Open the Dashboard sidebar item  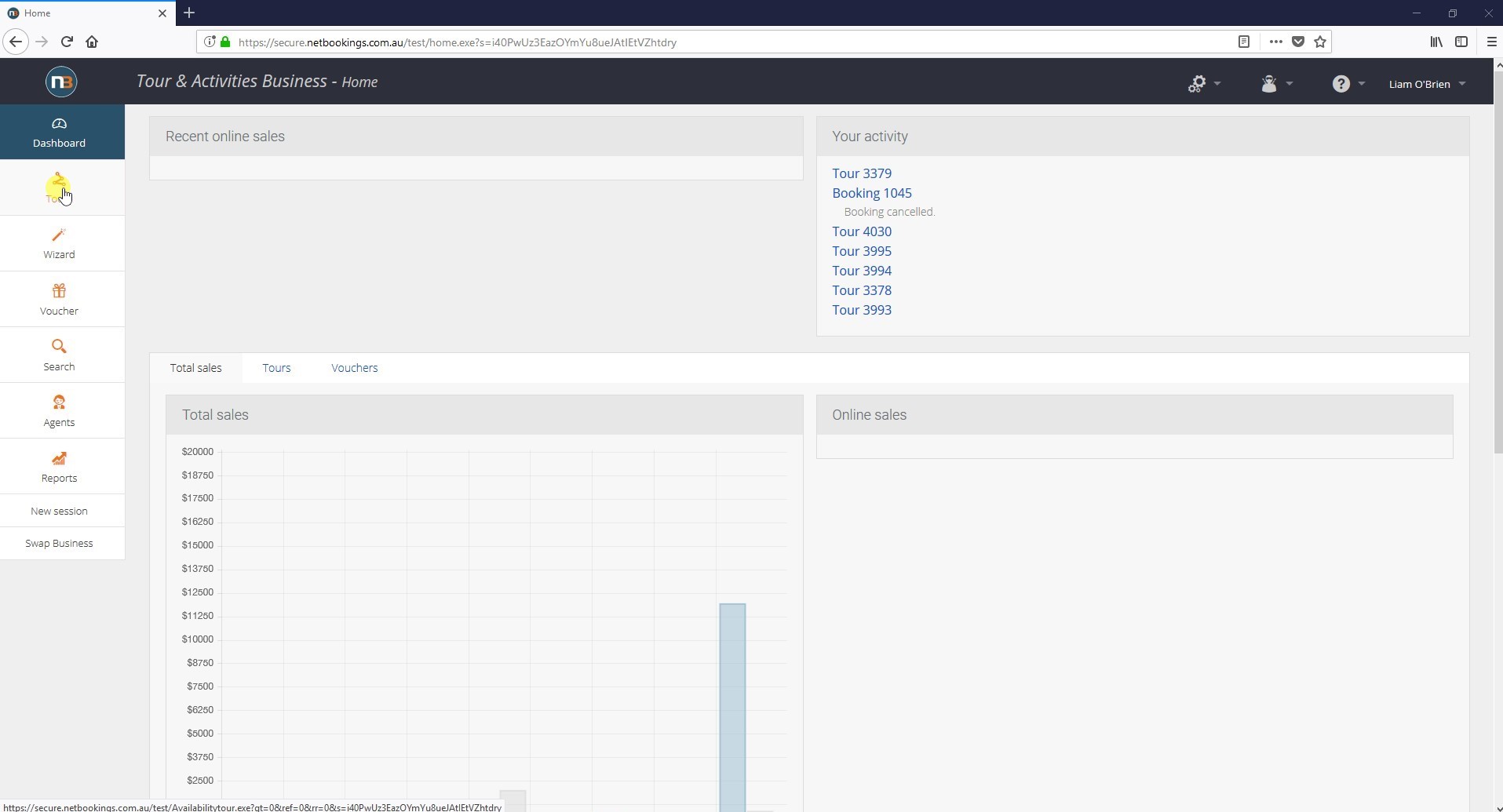[x=62, y=132]
